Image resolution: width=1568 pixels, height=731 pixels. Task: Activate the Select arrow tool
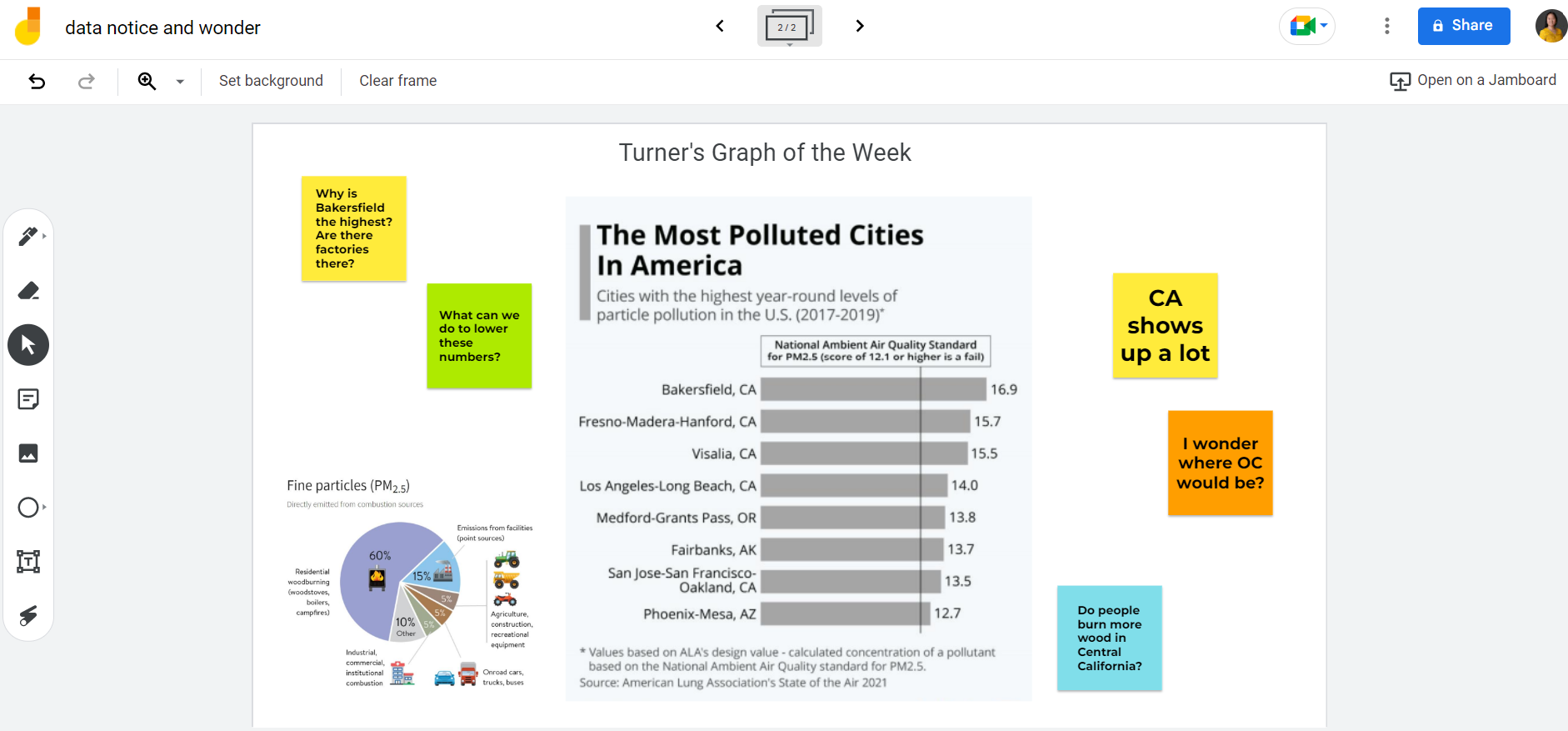pyautogui.click(x=28, y=345)
